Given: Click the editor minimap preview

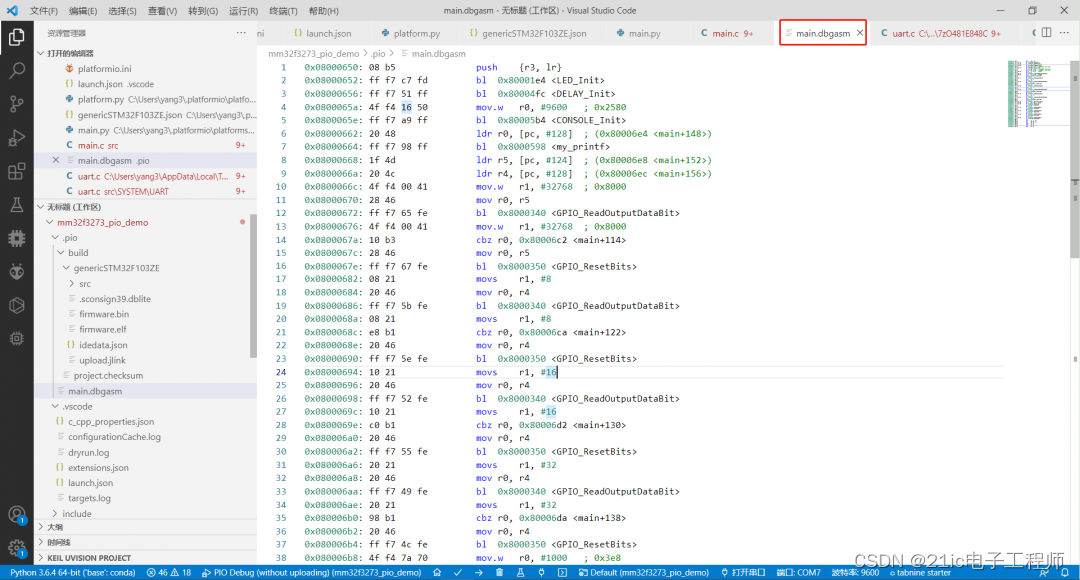Looking at the screenshot, I should (1037, 94).
